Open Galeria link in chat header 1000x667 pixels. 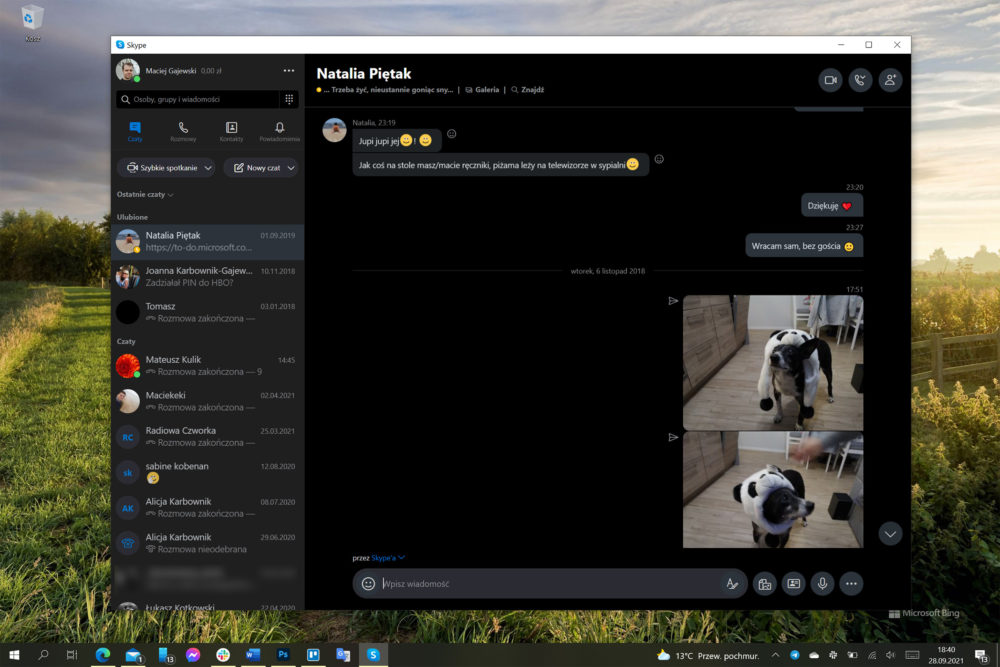[482, 90]
